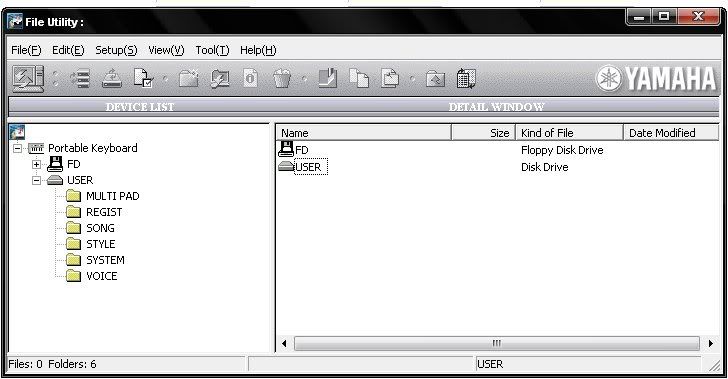Click the file with checkmark toolbar icon
The width and height of the screenshot is (728, 379).
[x=143, y=78]
